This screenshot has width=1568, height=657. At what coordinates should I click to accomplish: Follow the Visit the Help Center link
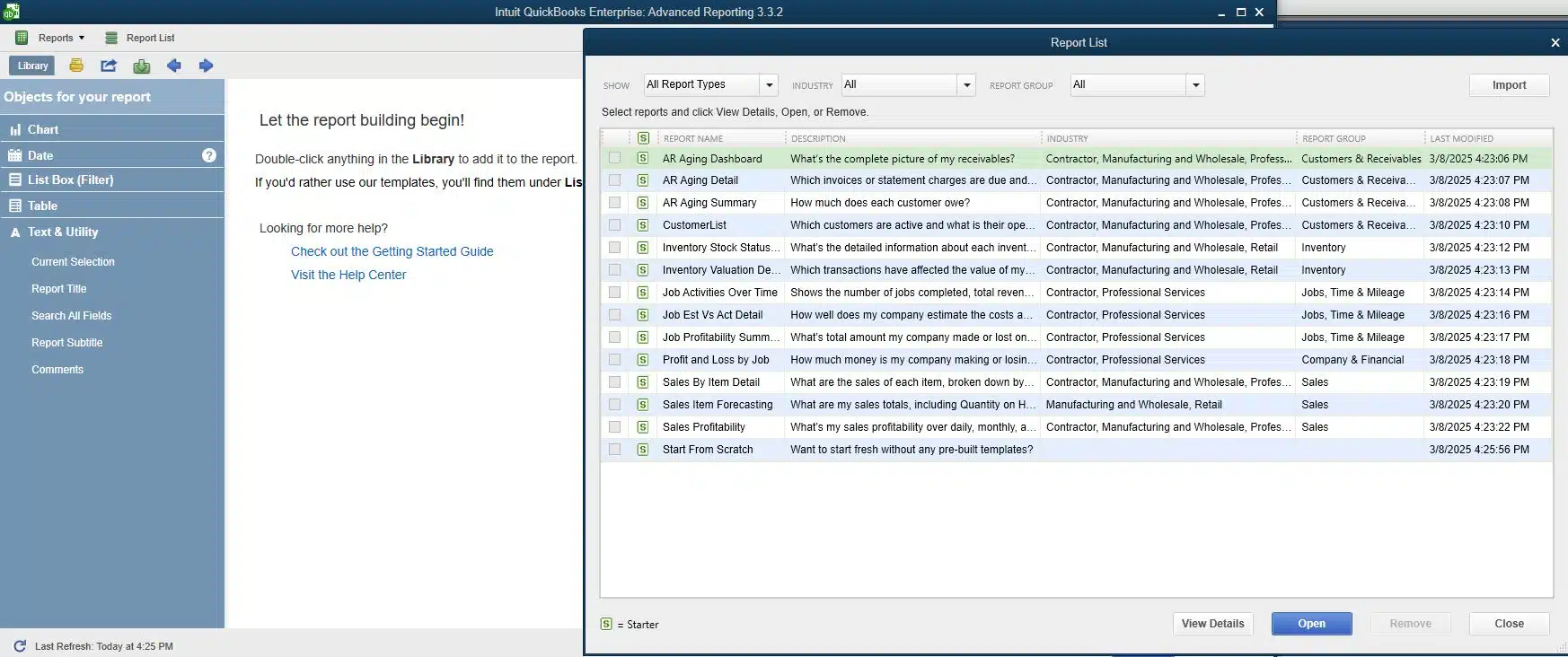click(348, 275)
